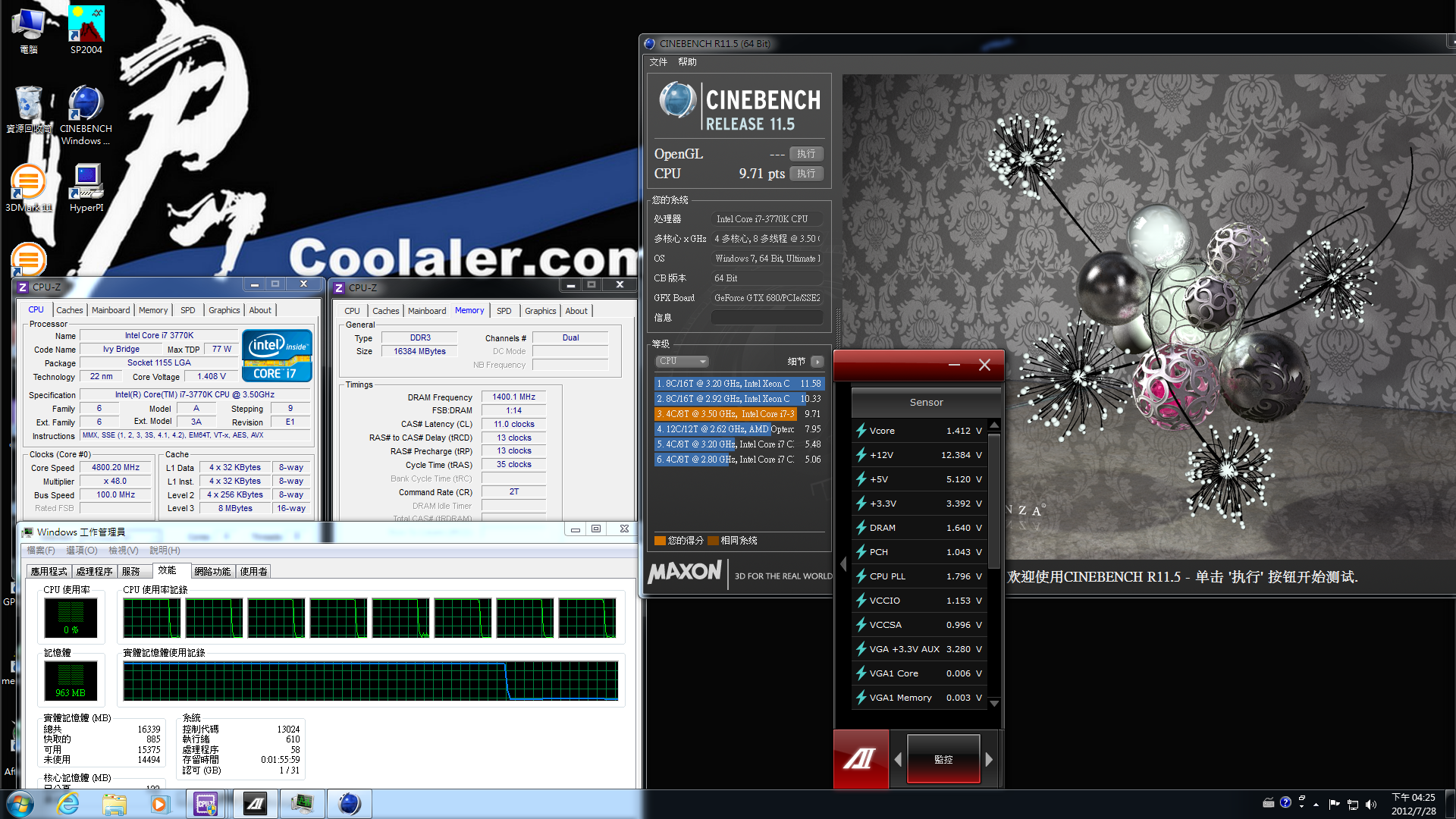1456x819 pixels.
Task: Switch to Task Manager Users tab
Action: point(254,572)
